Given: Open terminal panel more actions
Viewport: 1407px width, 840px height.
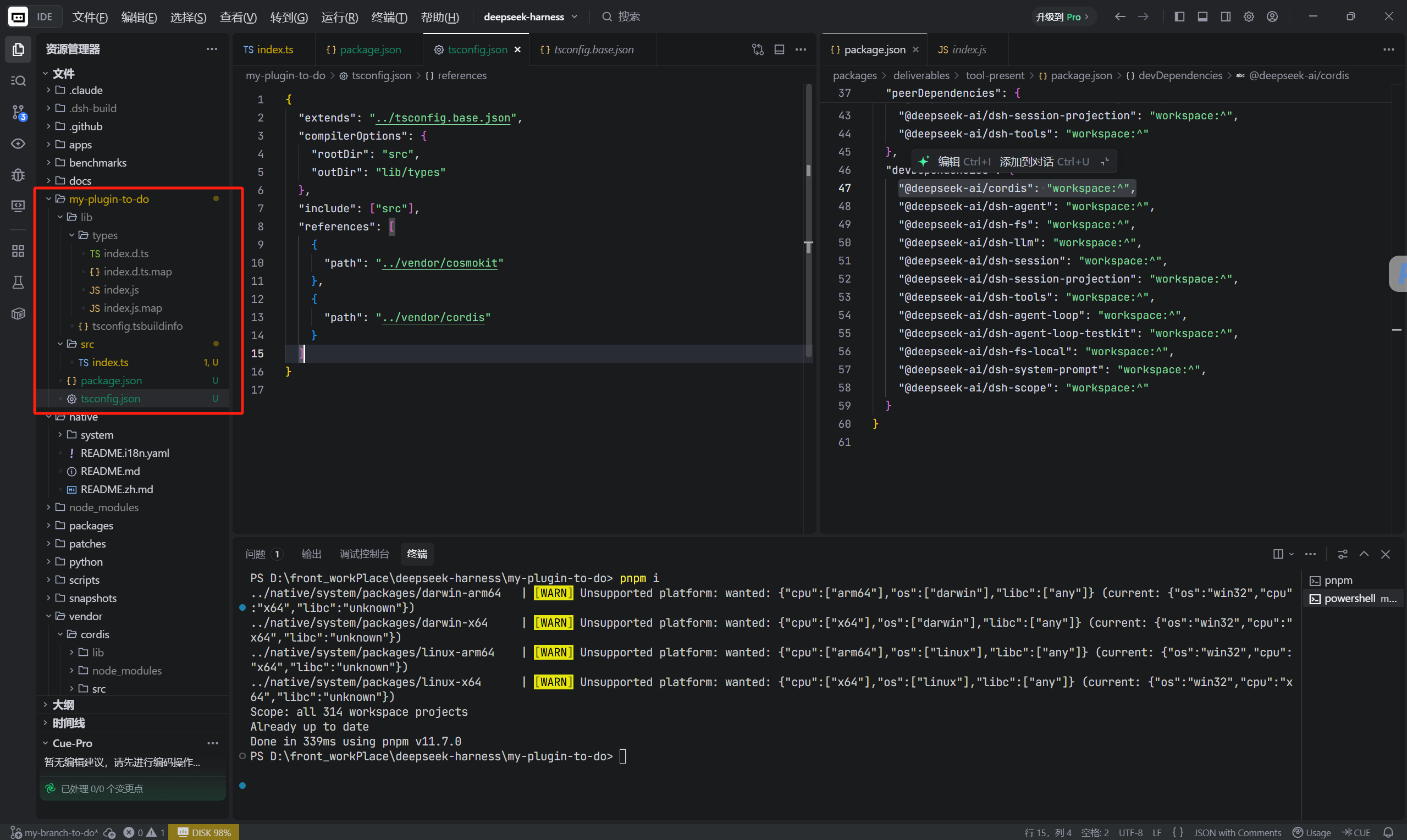Looking at the screenshot, I should point(1310,554).
